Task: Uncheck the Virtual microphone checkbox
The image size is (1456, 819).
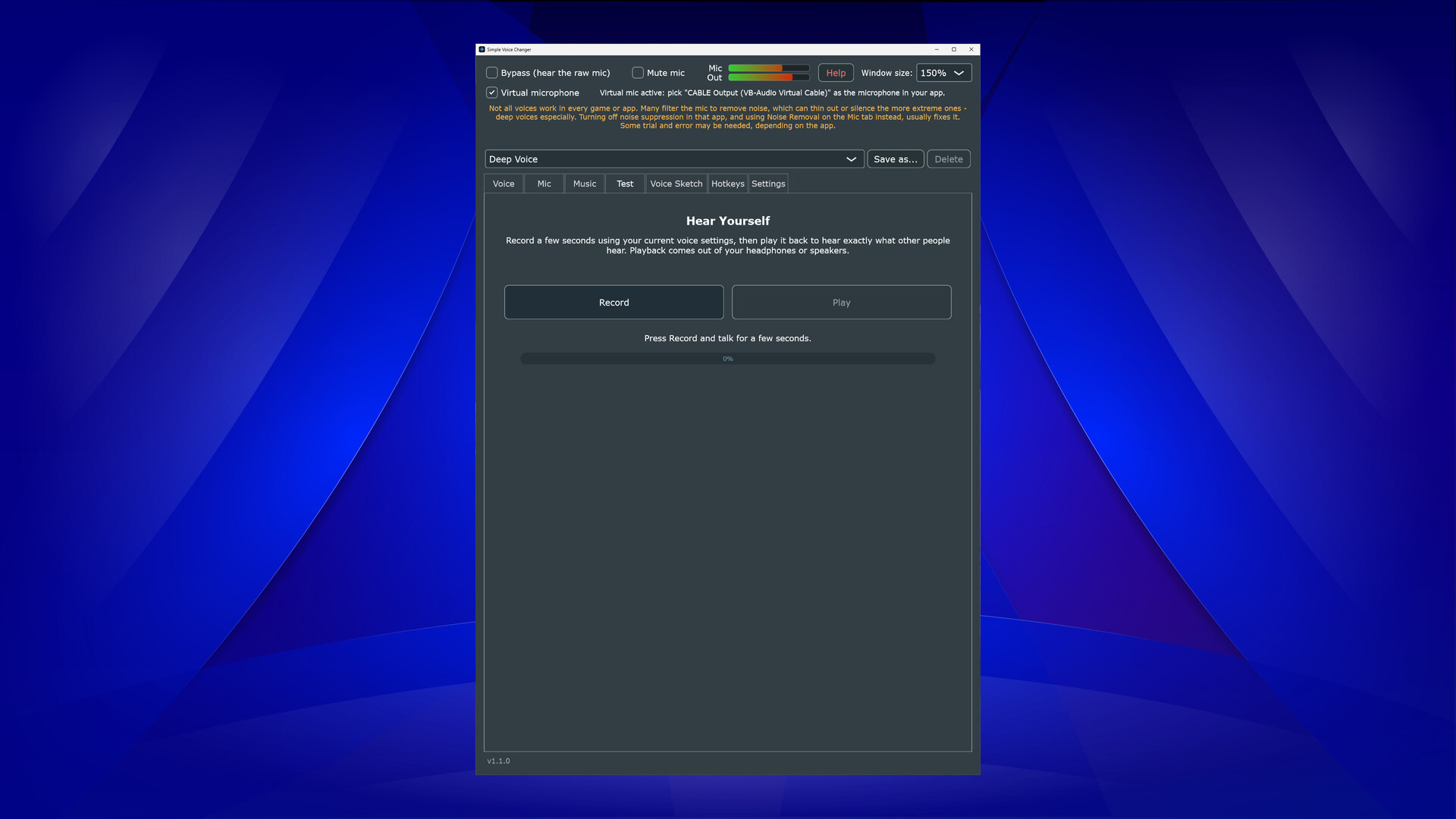Action: 492,93
